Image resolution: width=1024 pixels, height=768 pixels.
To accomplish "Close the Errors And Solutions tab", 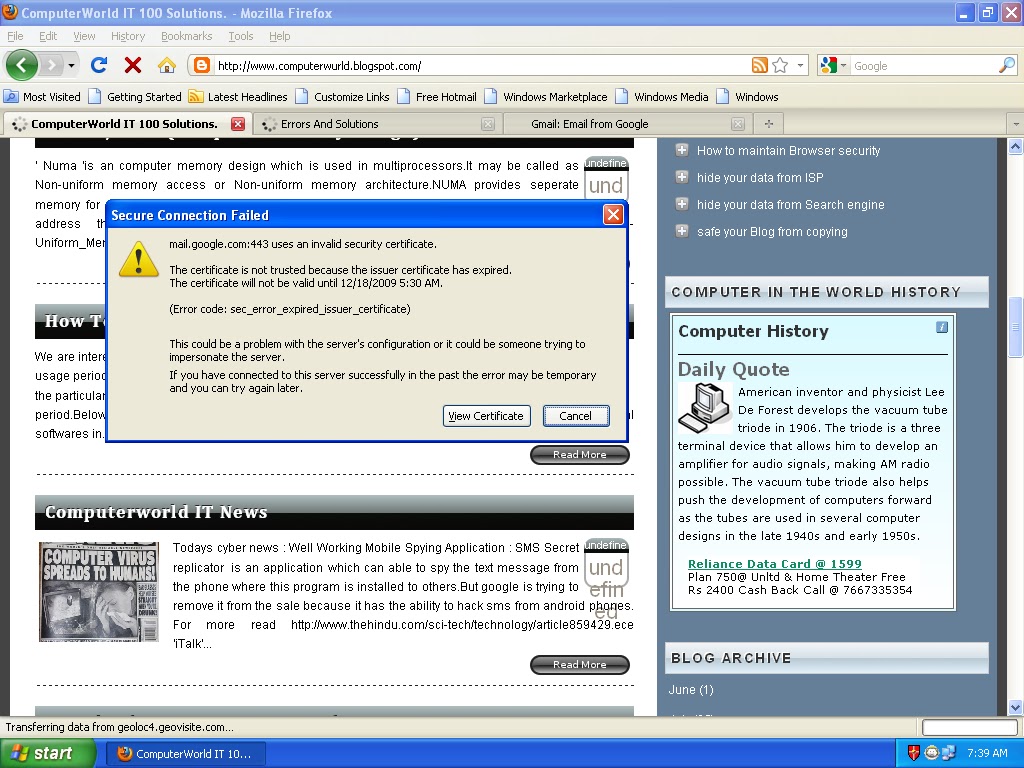I will [487, 124].
